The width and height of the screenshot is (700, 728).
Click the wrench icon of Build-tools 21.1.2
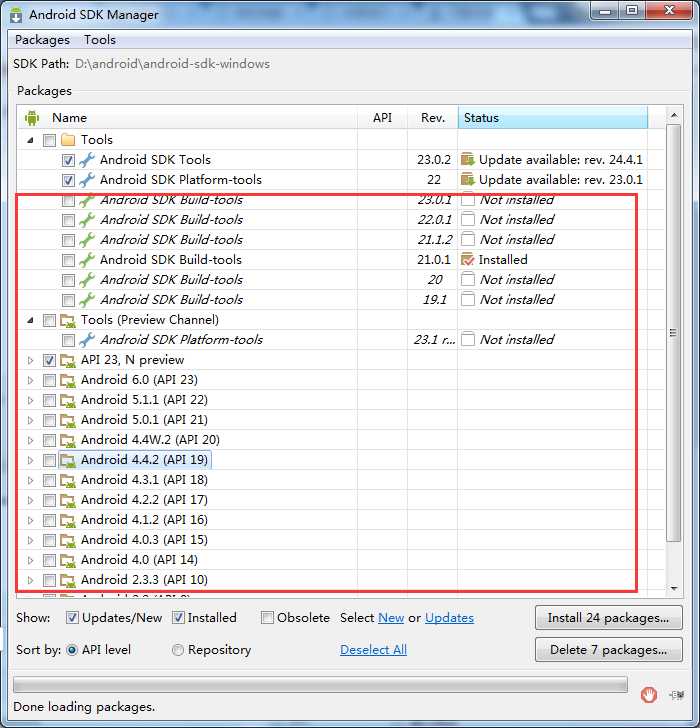coord(87,240)
